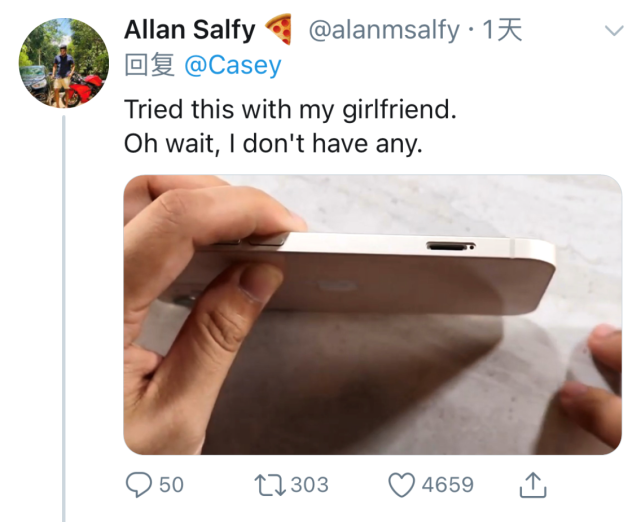Open the @alanmsalfy handle link
Image resolution: width=641 pixels, height=522 pixels.
click(384, 31)
